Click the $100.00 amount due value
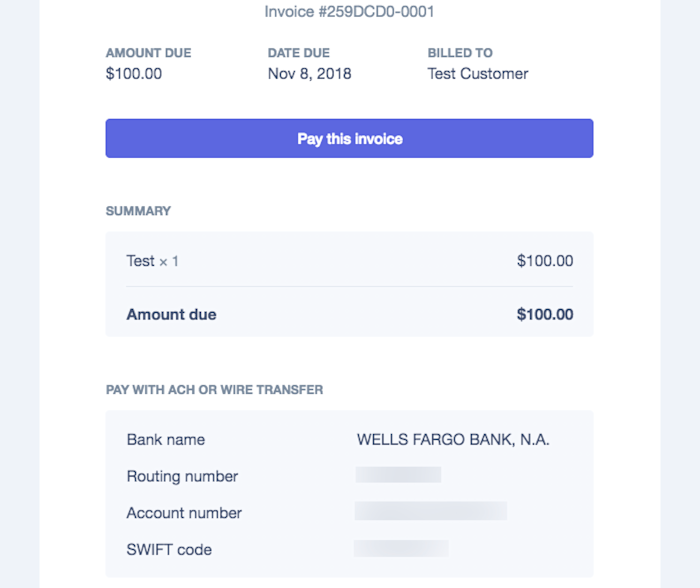The width and height of the screenshot is (700, 588). tap(134, 73)
